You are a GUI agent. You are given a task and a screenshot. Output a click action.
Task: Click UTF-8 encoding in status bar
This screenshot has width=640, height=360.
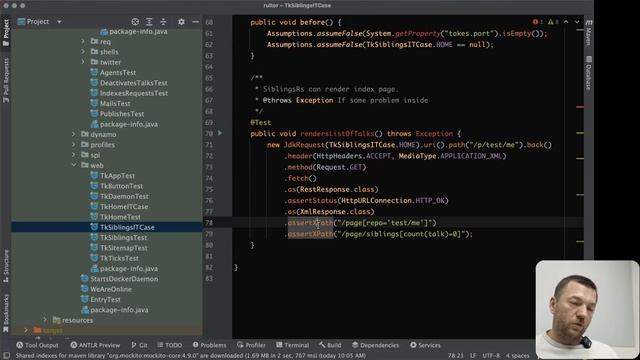tap(491, 356)
